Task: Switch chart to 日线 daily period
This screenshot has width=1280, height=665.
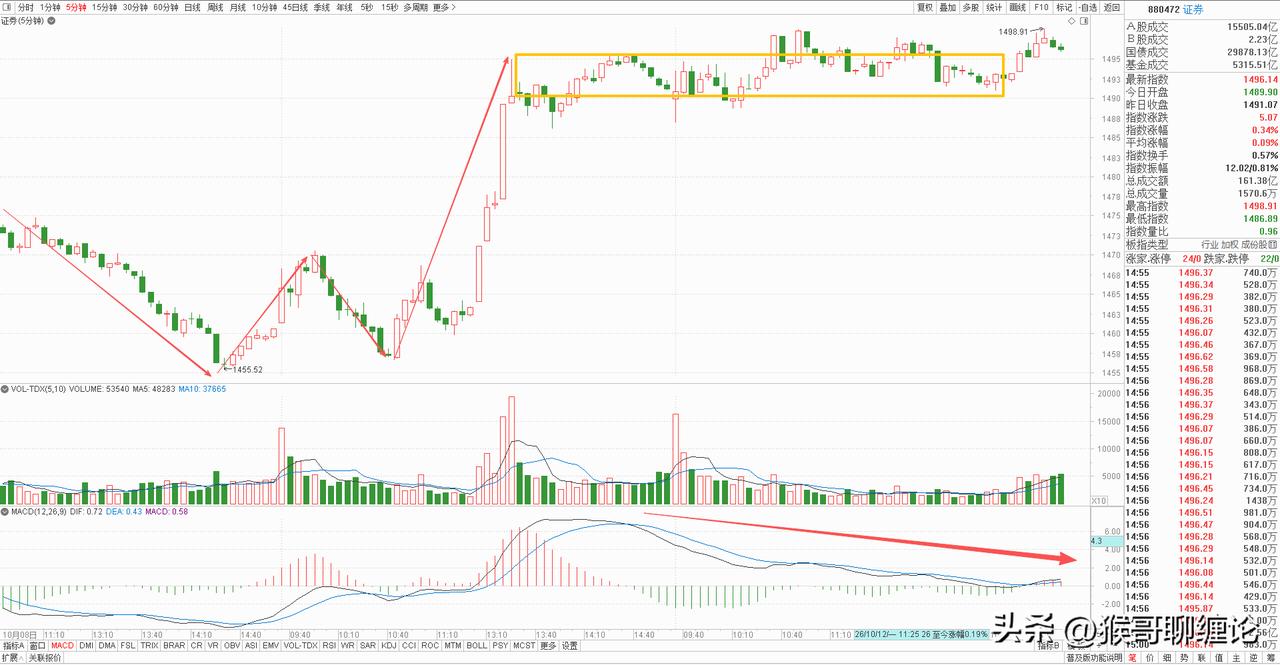Action: click(192, 7)
